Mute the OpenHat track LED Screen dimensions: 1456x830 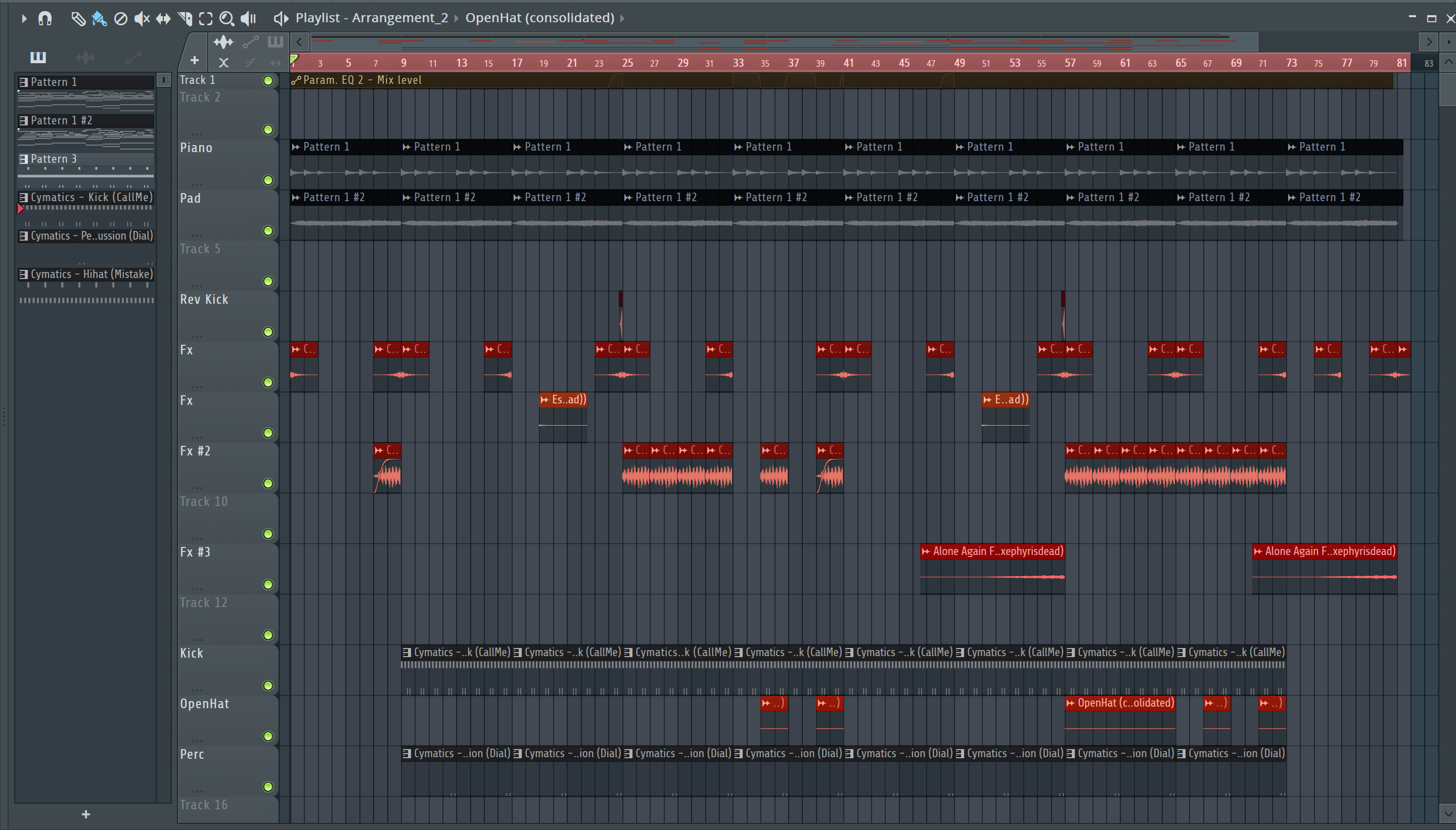click(x=268, y=736)
